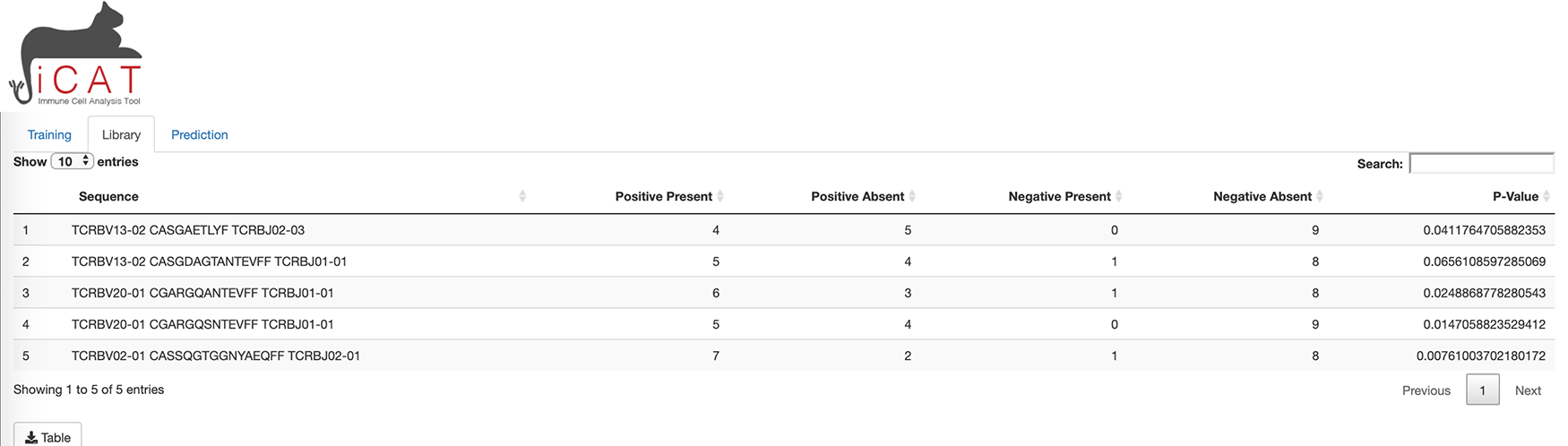Sort by Positive Present column
The width and height of the screenshot is (1568, 446).
pos(664,196)
